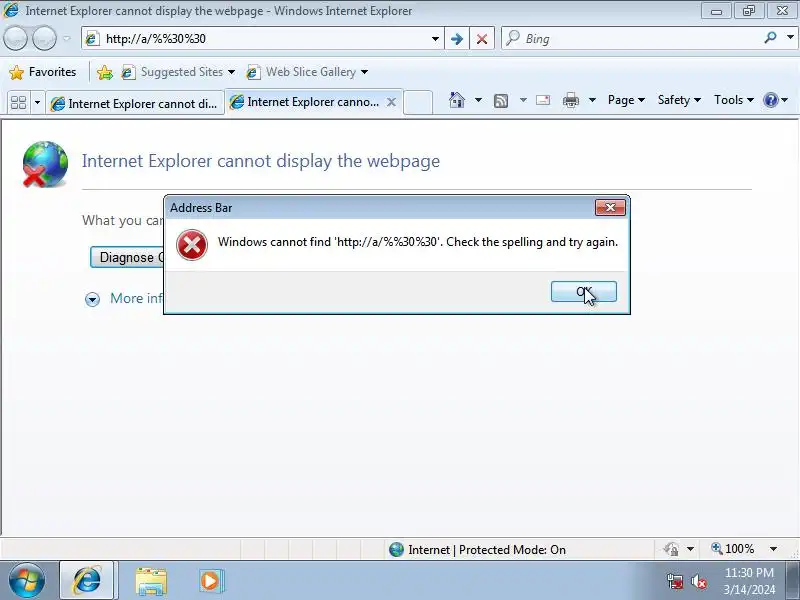Open the Favorites center
This screenshot has height=600, width=800.
43,72
